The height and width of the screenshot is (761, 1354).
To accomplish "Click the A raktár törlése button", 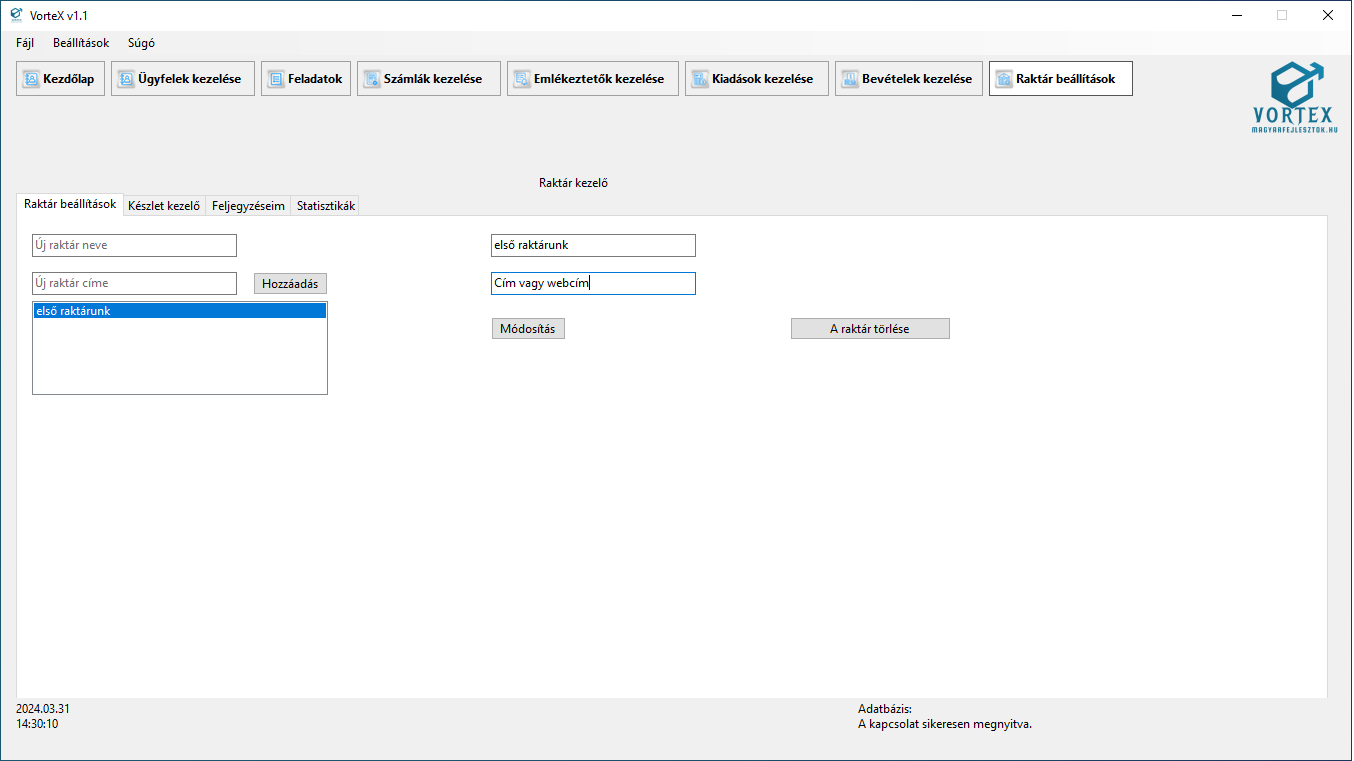I will click(869, 329).
